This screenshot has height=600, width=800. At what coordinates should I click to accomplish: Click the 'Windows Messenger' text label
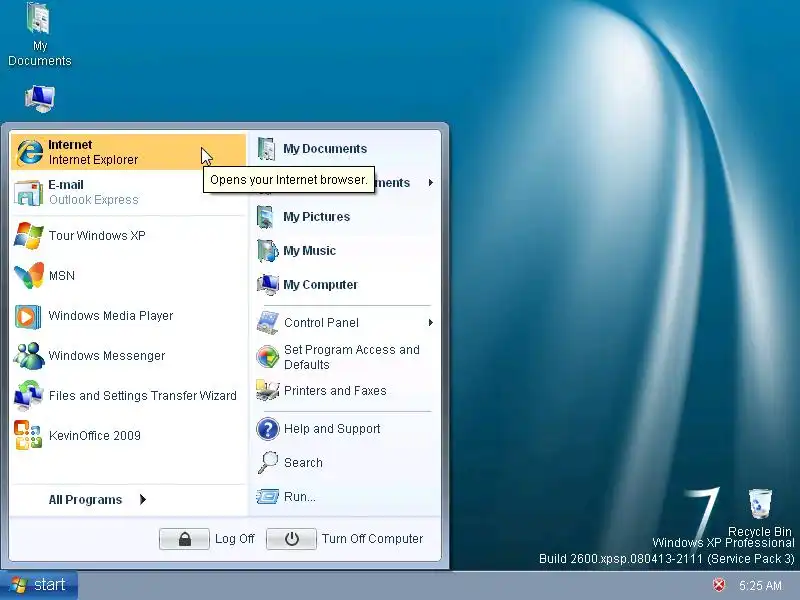pyautogui.click(x=107, y=356)
